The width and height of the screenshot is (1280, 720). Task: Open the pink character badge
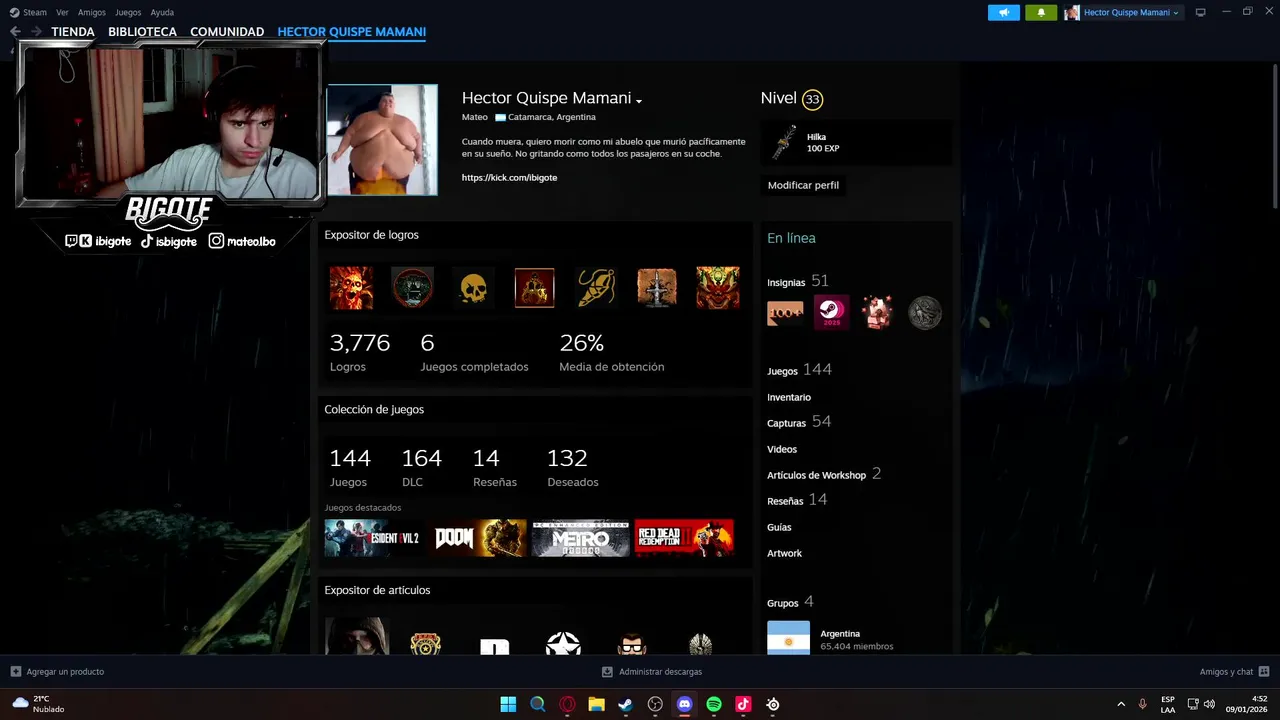(x=878, y=313)
